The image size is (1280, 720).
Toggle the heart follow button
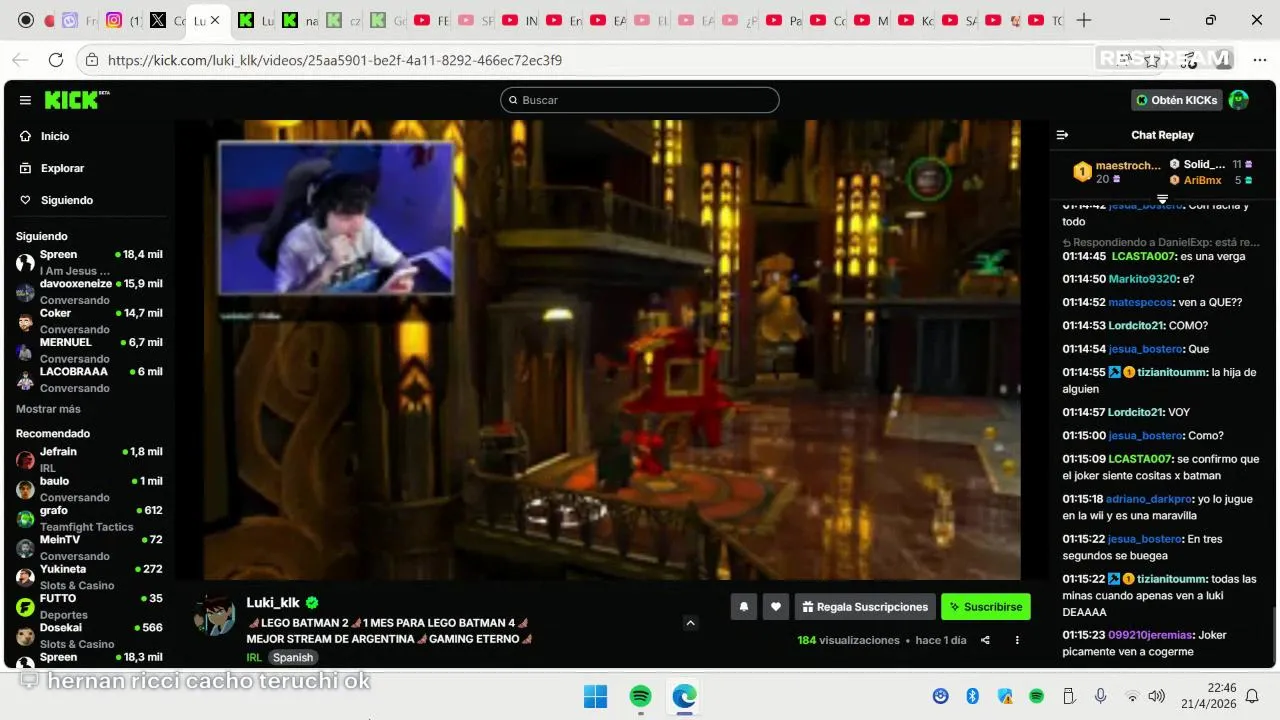[x=776, y=606]
